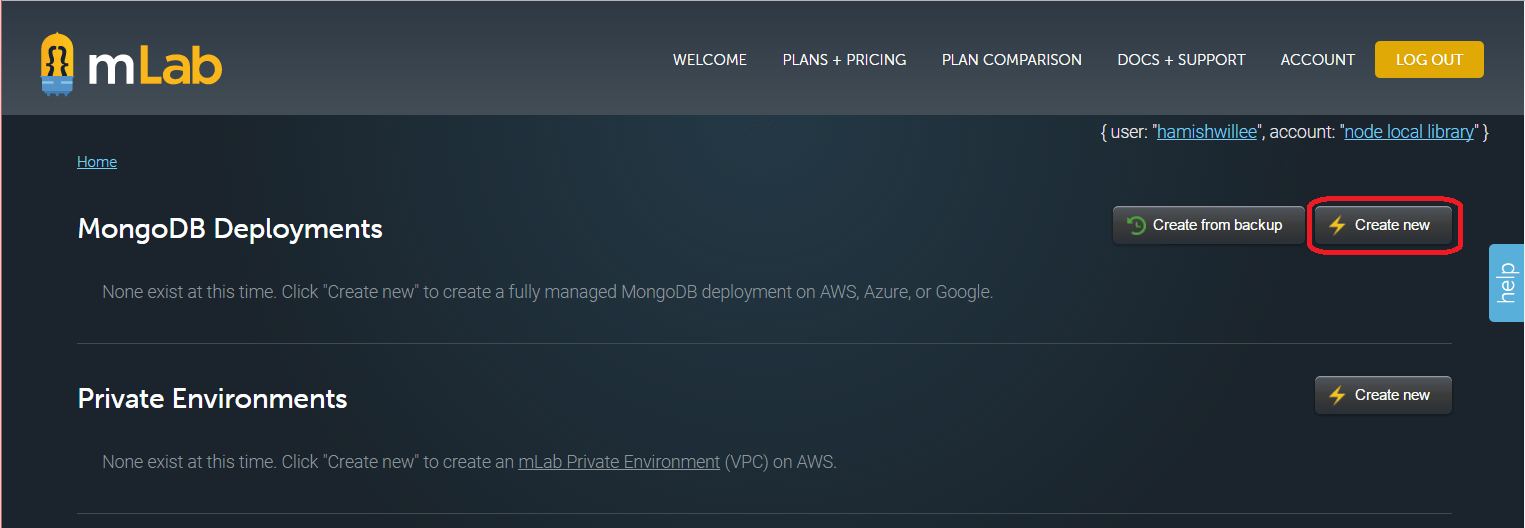Click the Create from backup button label
The width and height of the screenshot is (1525, 528).
1217,225
